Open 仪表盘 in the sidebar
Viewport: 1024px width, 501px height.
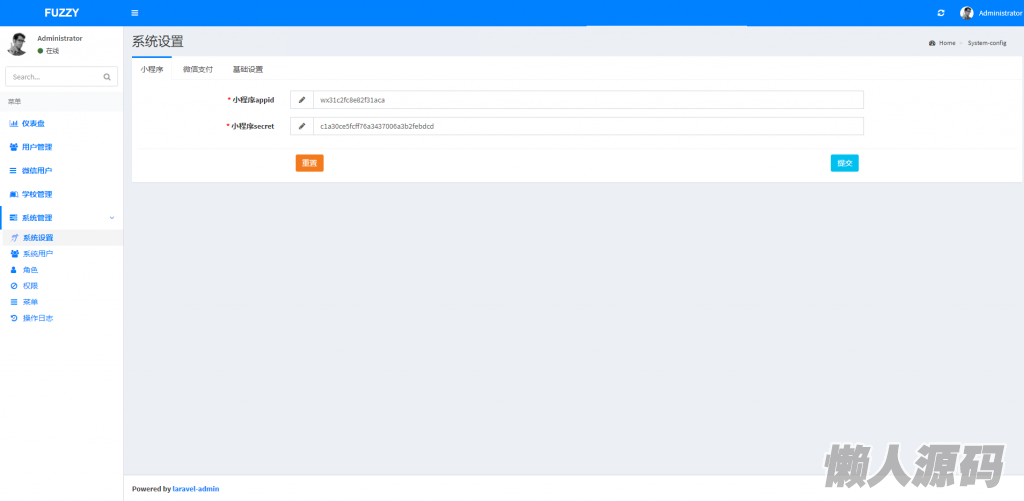pos(61,123)
